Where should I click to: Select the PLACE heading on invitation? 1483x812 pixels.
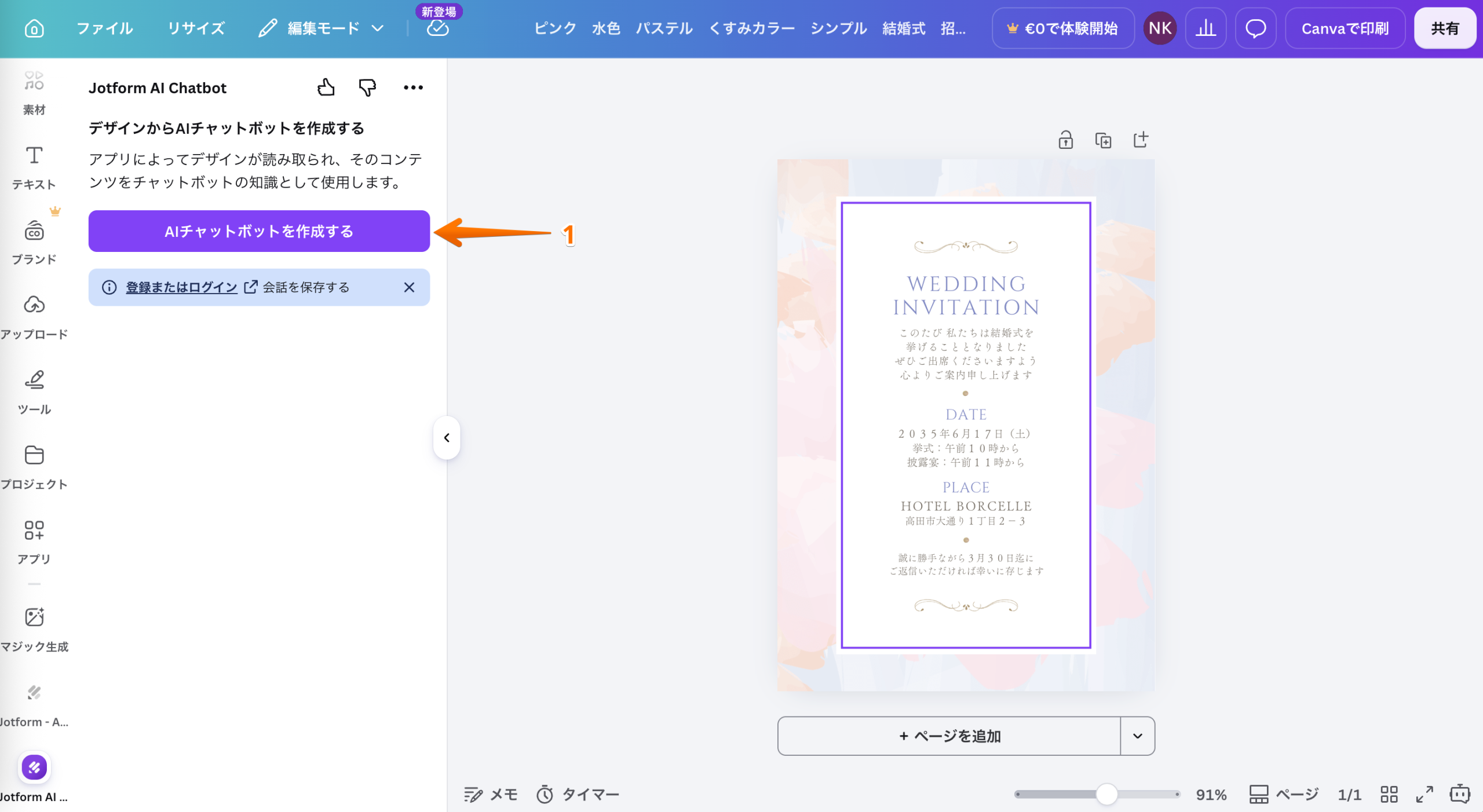[x=966, y=488]
